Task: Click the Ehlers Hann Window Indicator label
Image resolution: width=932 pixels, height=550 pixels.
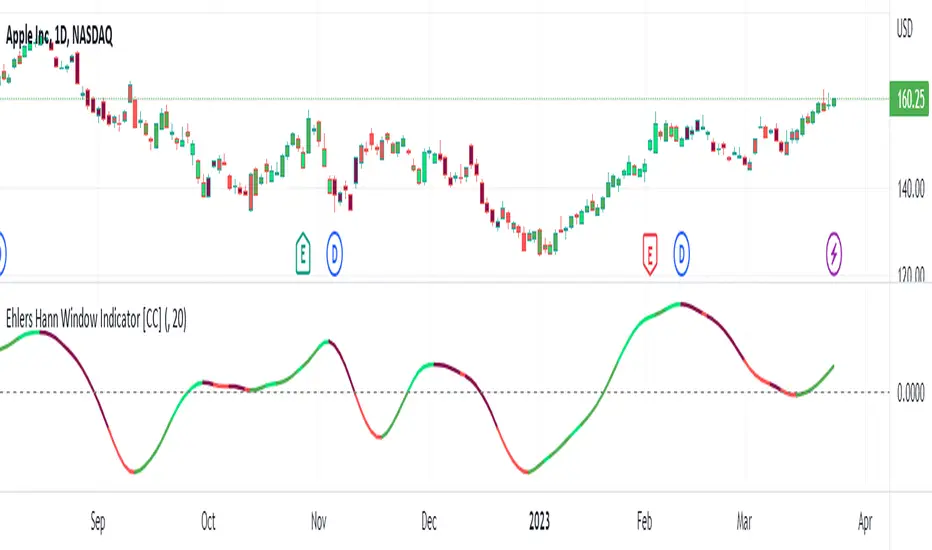Action: 96,319
